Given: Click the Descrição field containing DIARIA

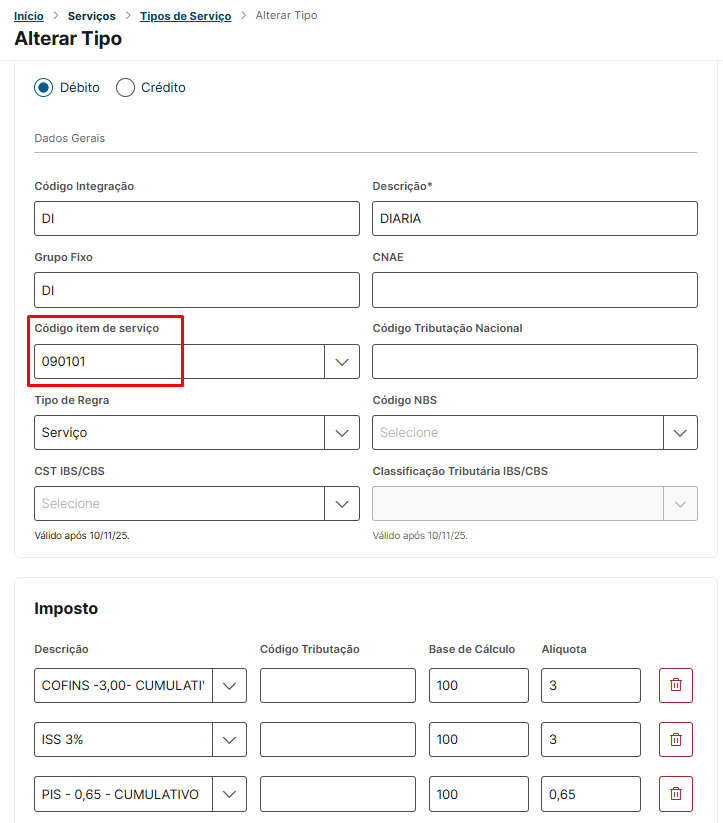Looking at the screenshot, I should coord(534,219).
